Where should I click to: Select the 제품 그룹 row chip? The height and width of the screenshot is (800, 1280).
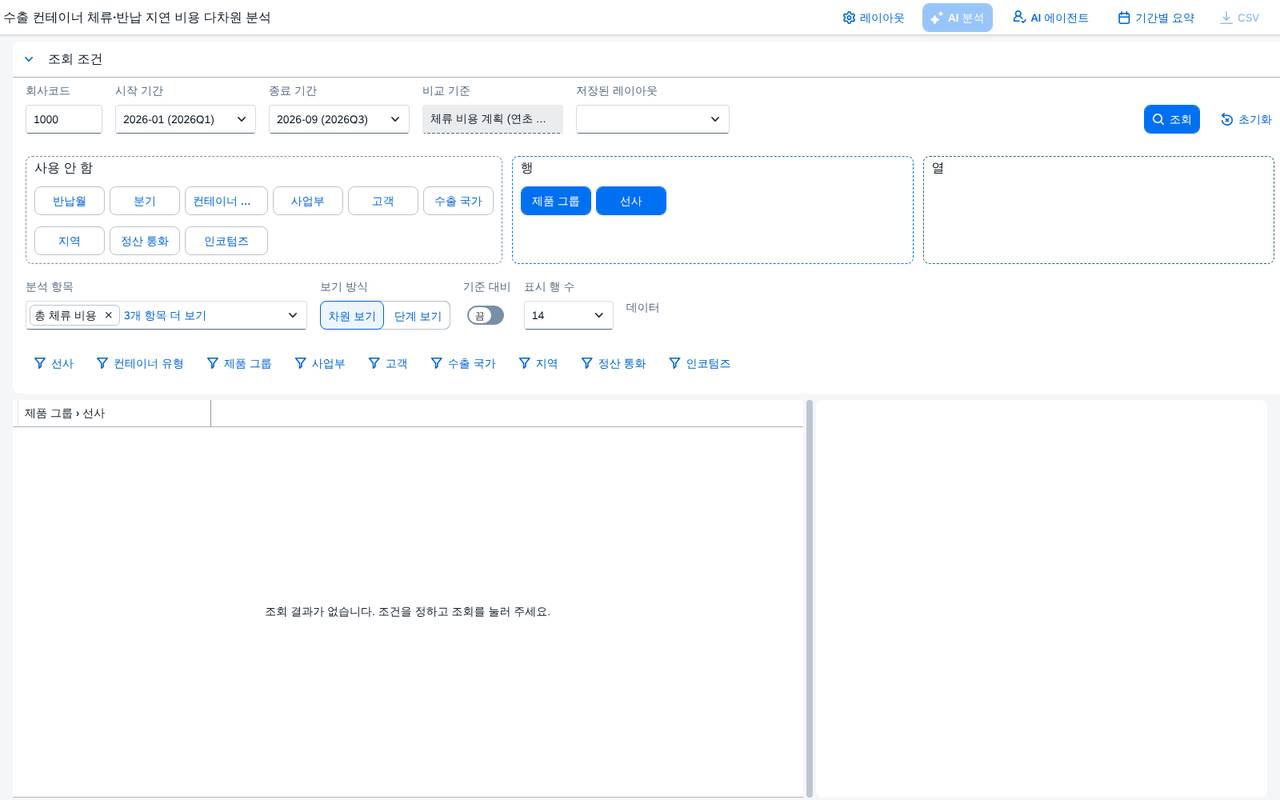point(556,201)
